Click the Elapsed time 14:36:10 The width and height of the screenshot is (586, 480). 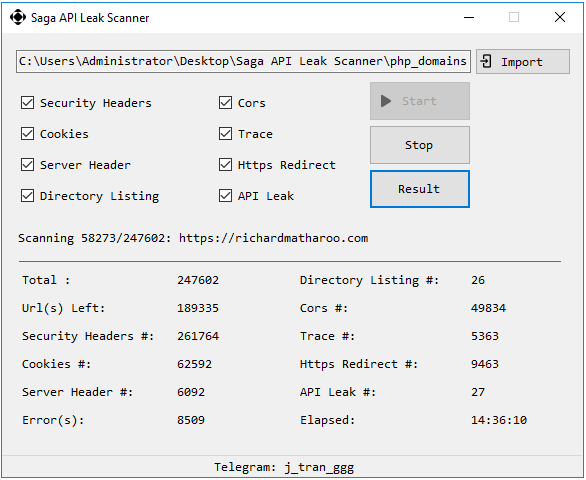pos(499,420)
